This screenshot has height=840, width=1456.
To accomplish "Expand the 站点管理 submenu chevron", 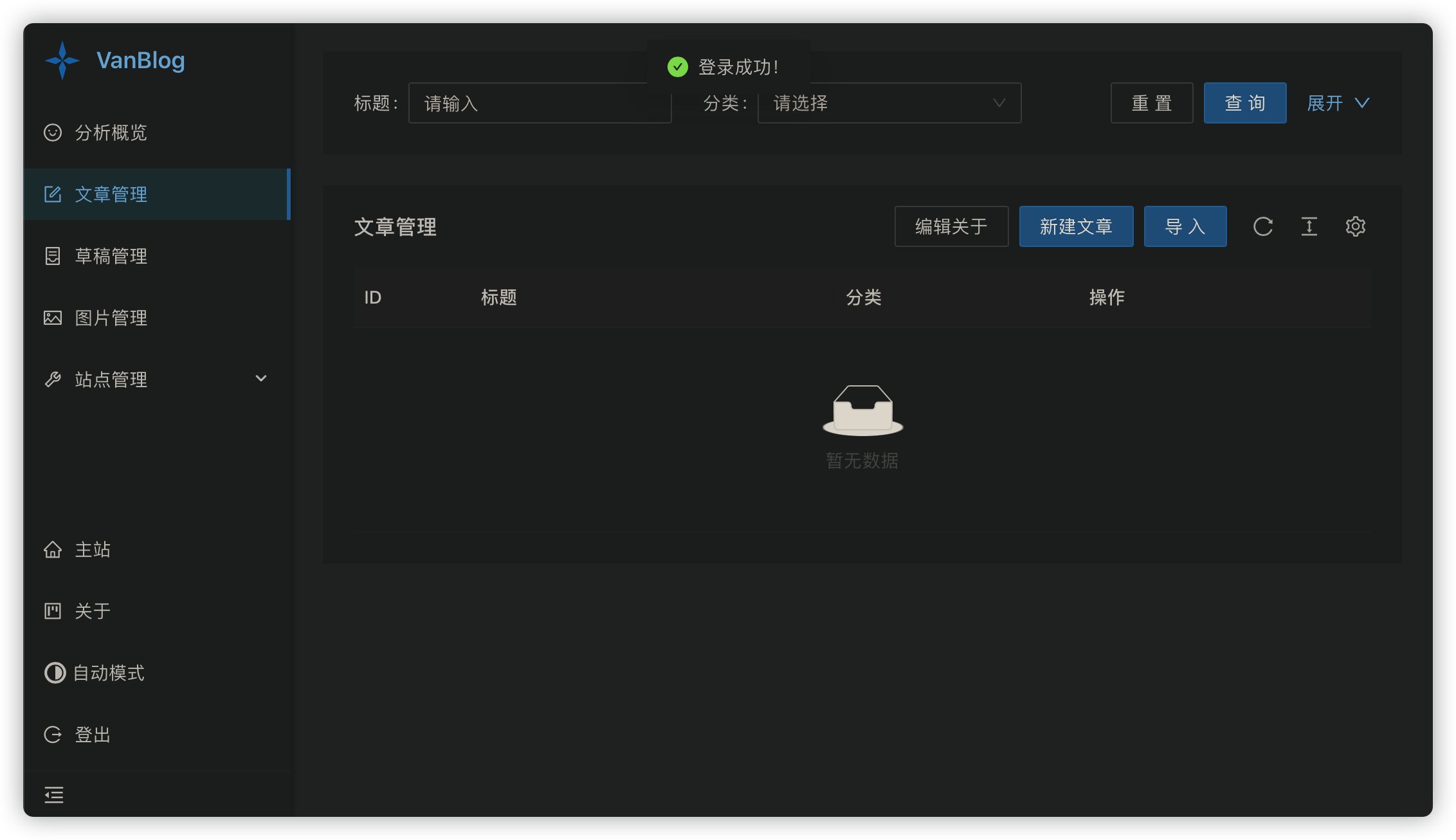I will pos(261,379).
